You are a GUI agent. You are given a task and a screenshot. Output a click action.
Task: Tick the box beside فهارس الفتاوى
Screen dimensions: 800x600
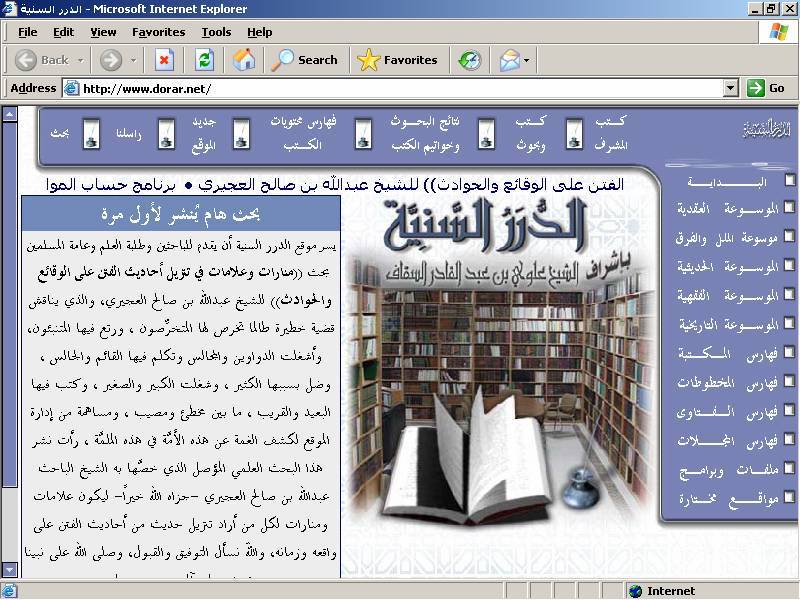[790, 411]
